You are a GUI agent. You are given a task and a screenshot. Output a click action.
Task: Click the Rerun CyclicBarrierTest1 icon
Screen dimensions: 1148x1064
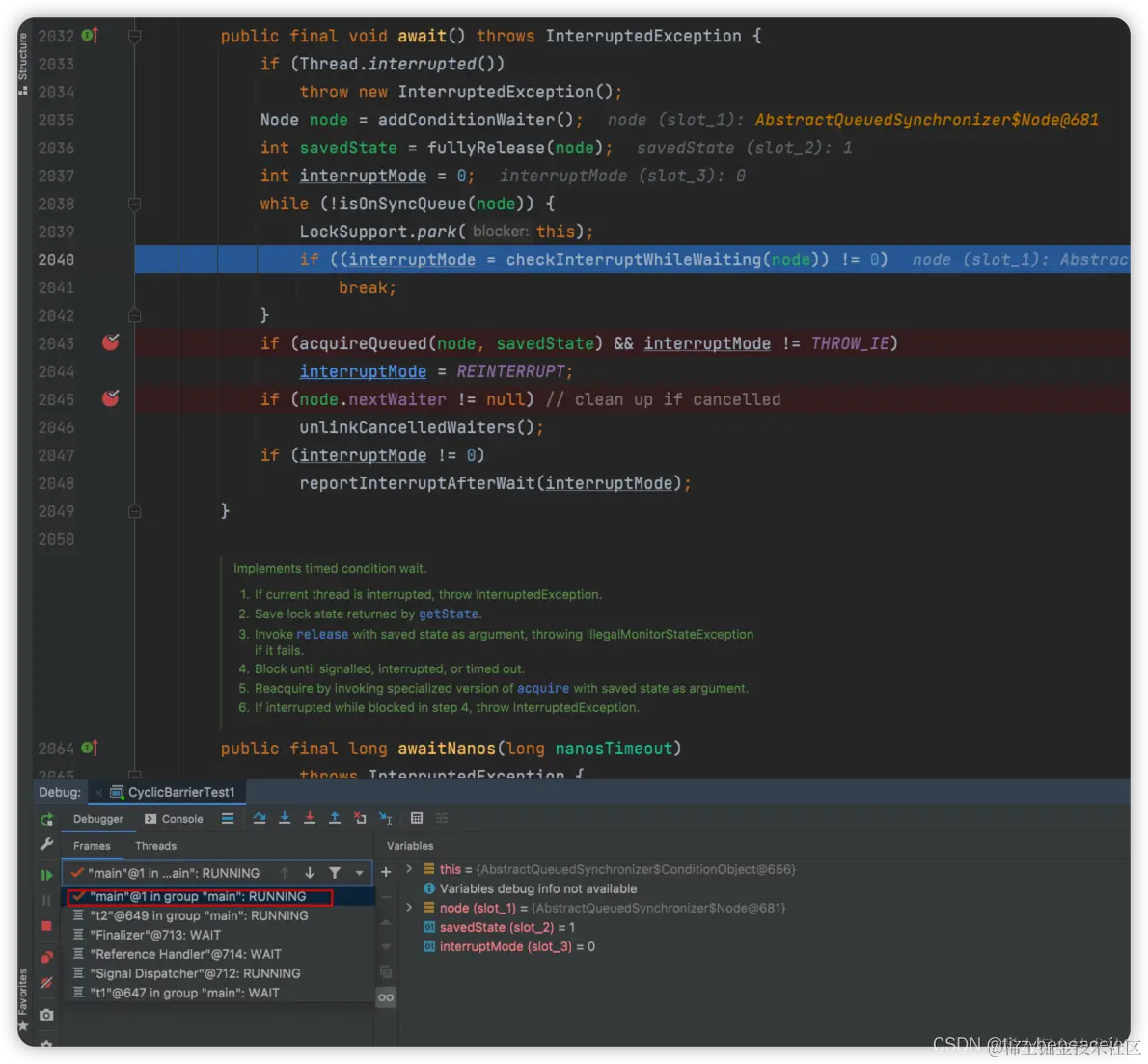click(x=47, y=819)
